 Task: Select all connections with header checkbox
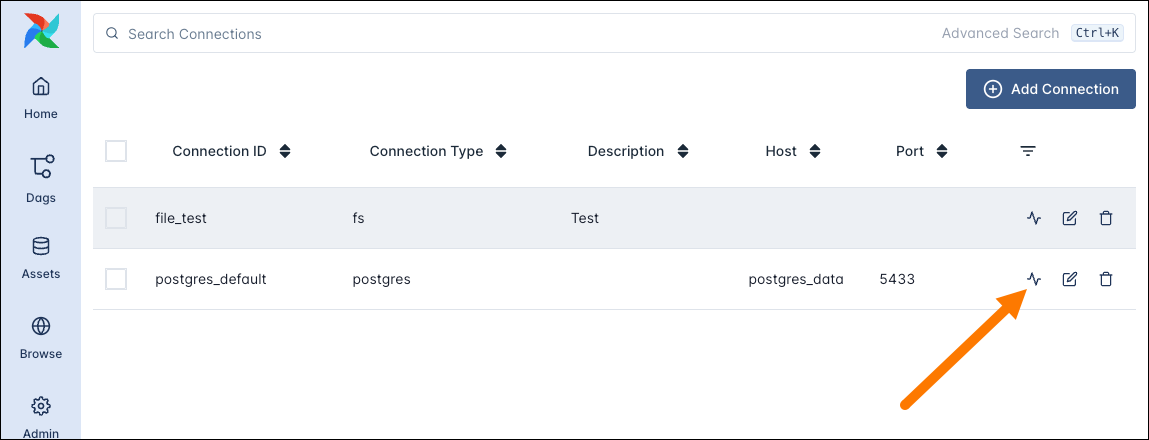pyautogui.click(x=116, y=151)
